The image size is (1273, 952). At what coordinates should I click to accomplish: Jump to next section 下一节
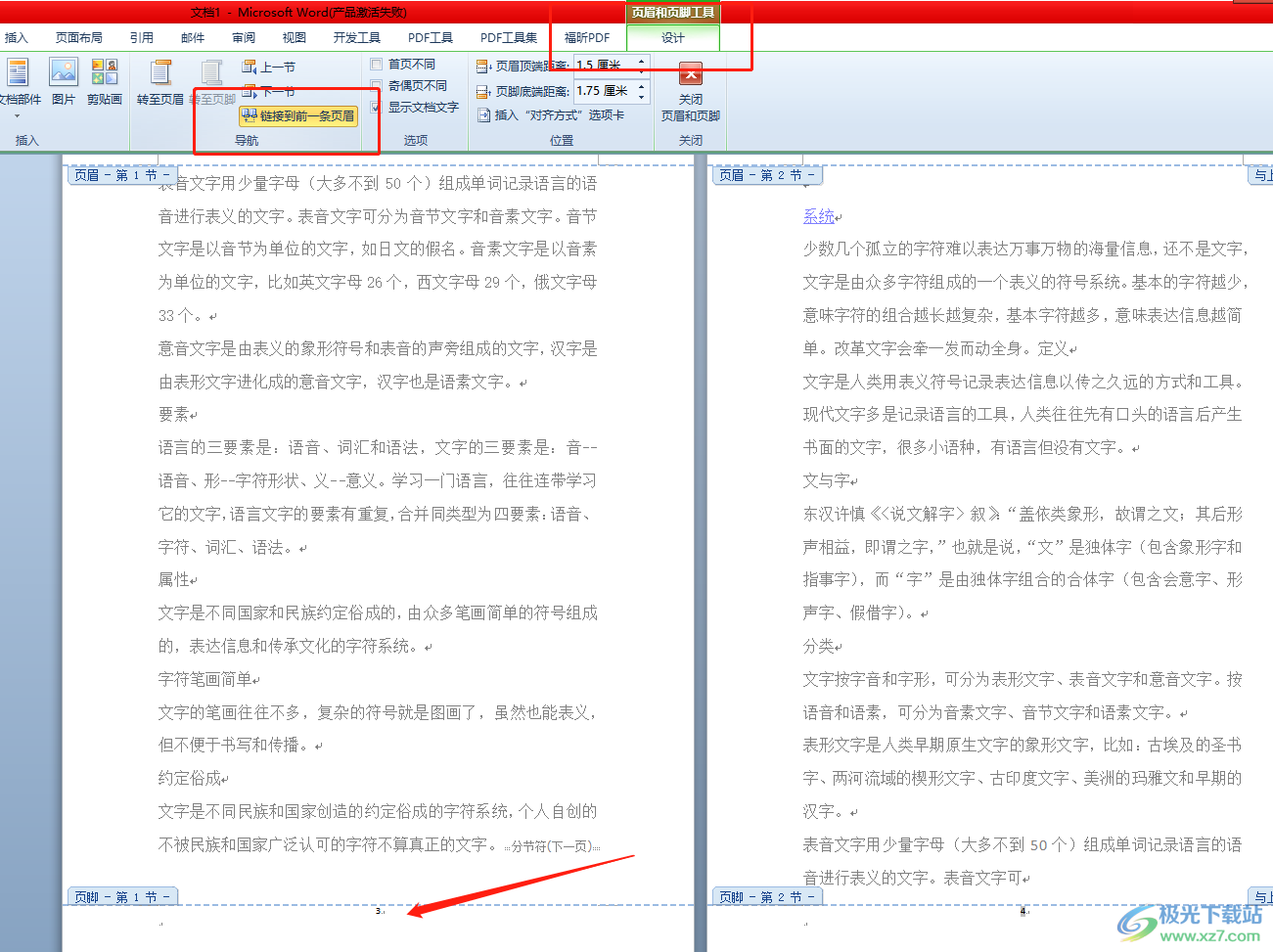(269, 91)
